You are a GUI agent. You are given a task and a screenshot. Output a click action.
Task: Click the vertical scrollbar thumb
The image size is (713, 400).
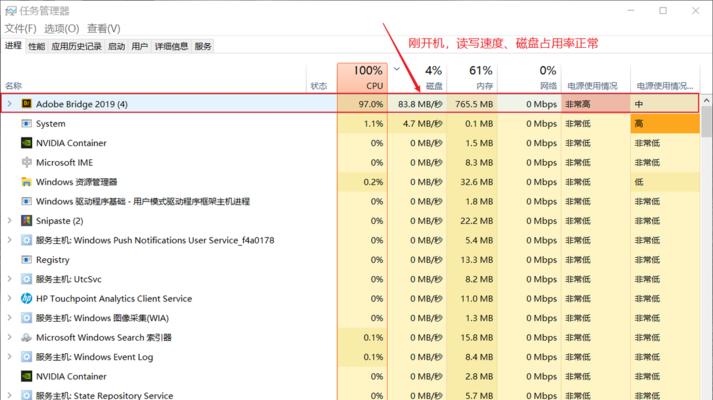(x=706, y=122)
